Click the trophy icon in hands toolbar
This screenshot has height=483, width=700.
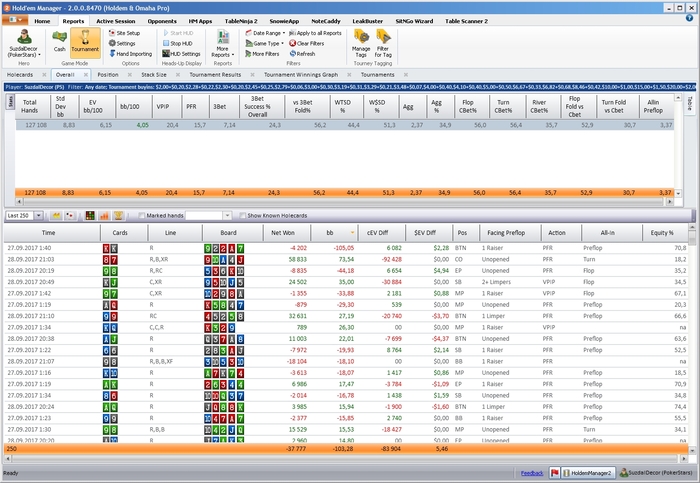pos(118,216)
